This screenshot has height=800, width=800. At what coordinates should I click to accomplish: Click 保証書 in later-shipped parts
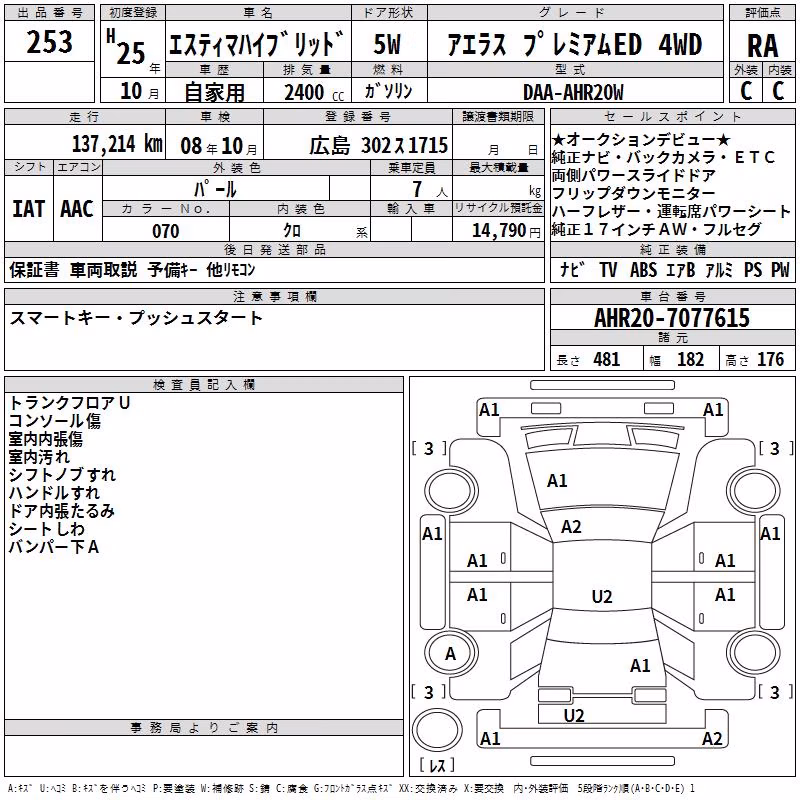[34, 269]
